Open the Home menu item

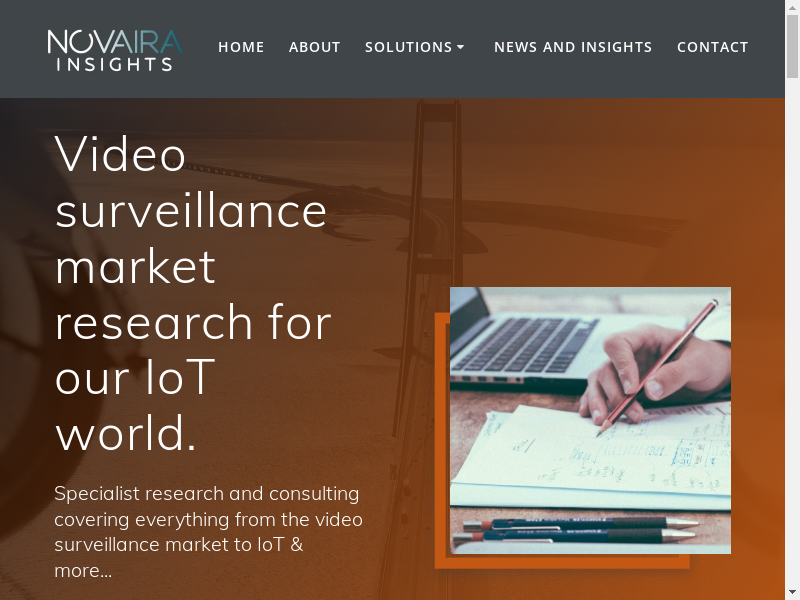point(241,47)
